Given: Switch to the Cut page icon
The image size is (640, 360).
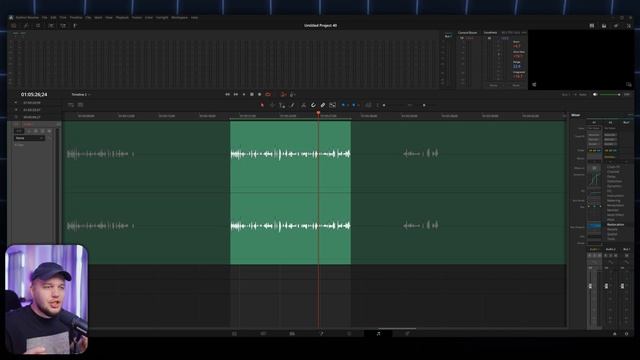Looking at the screenshot, I should point(263,333).
